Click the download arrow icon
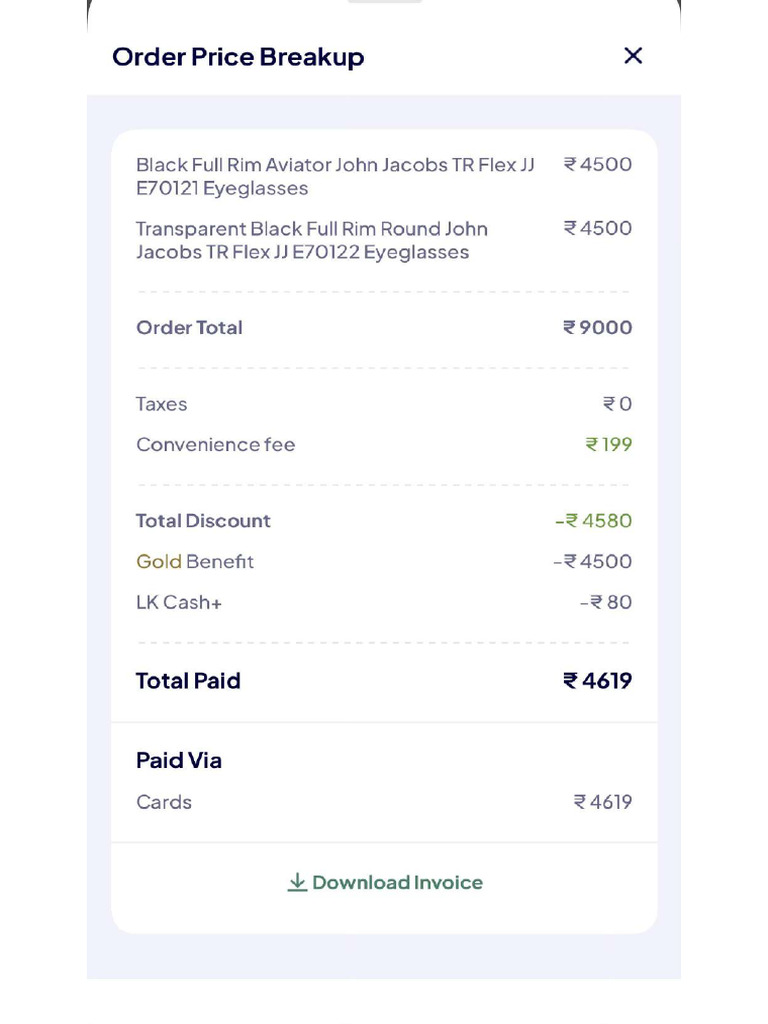 (x=297, y=882)
